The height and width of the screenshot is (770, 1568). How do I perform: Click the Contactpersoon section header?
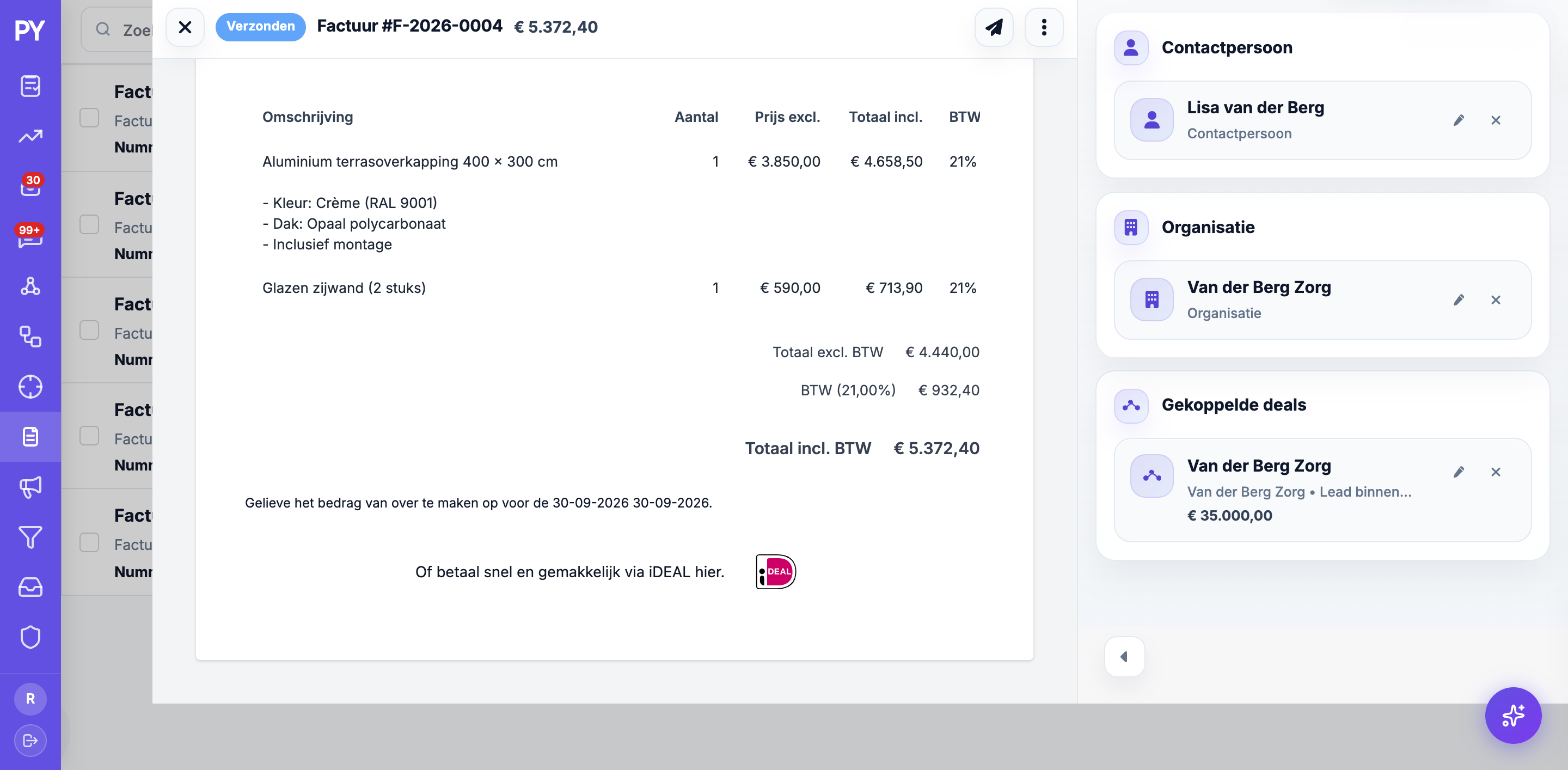pos(1227,47)
